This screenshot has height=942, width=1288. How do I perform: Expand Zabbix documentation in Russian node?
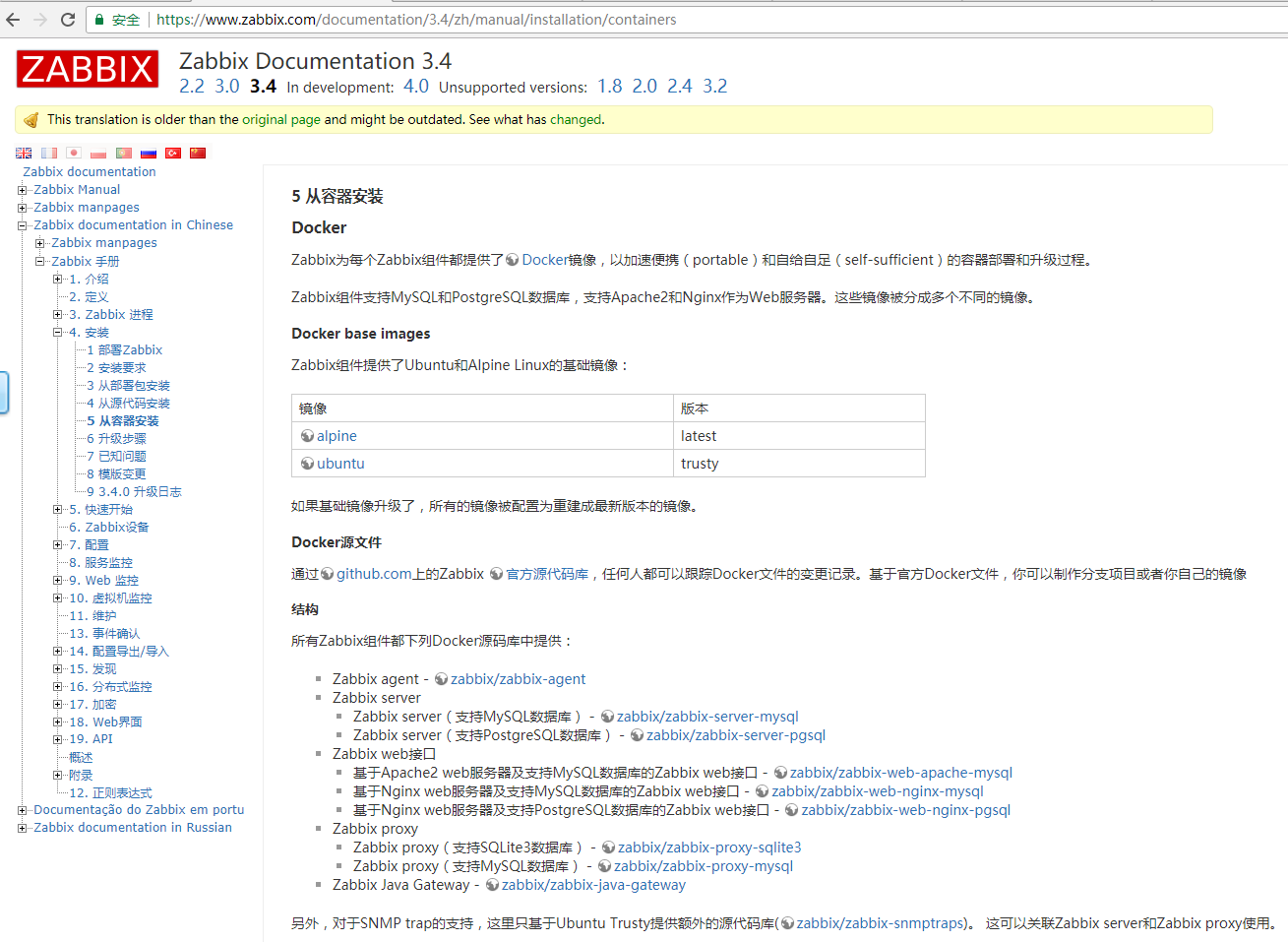click(22, 828)
